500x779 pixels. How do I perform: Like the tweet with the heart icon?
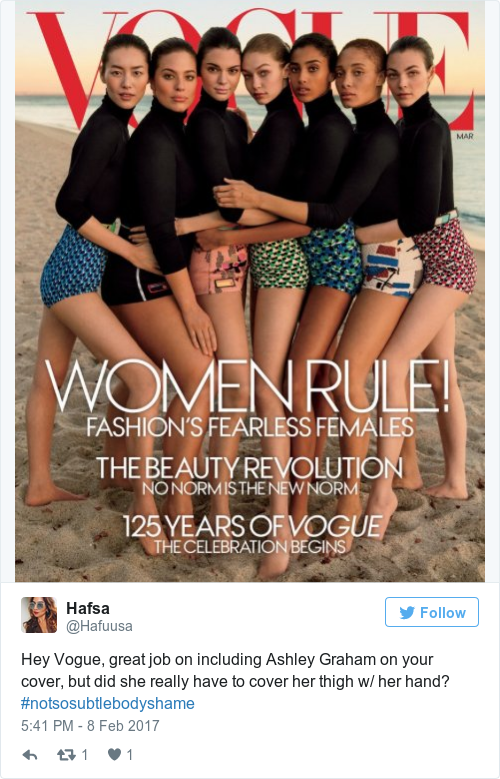click(114, 755)
